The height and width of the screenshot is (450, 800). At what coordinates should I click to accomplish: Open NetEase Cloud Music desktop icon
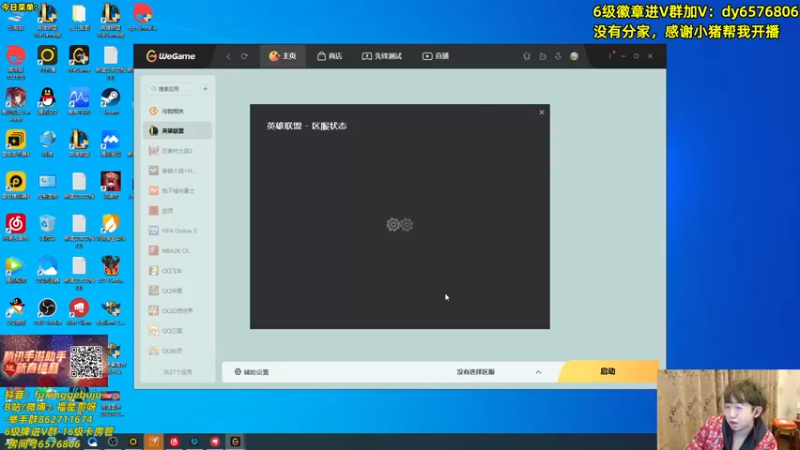coord(16,227)
